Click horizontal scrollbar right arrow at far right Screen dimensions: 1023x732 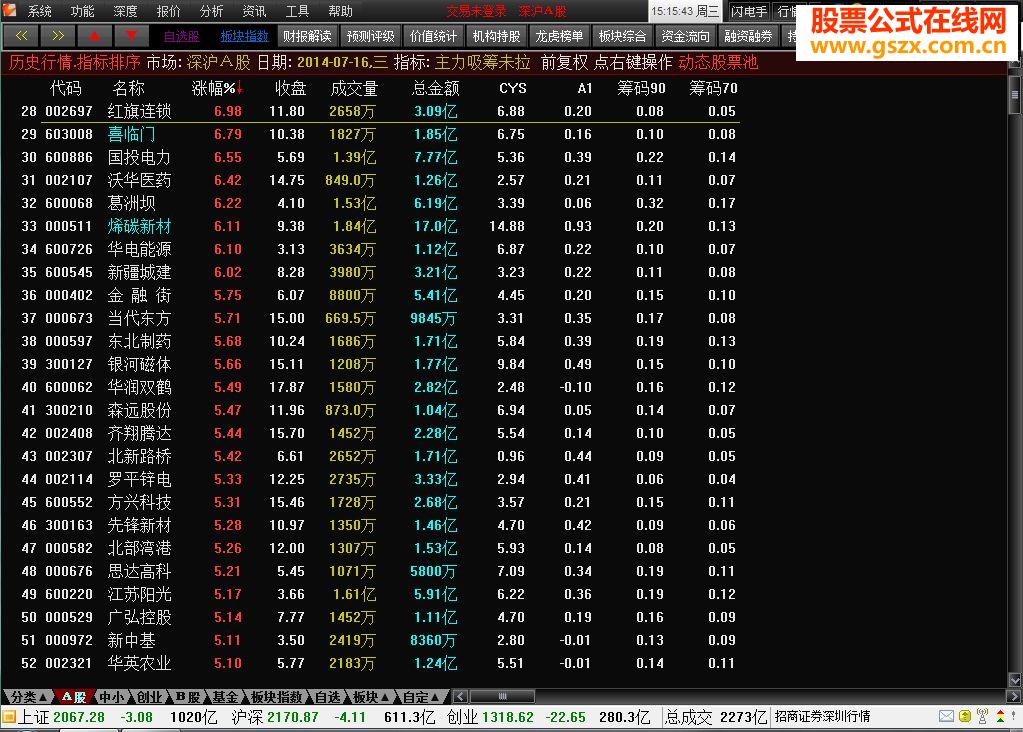click(1014, 696)
